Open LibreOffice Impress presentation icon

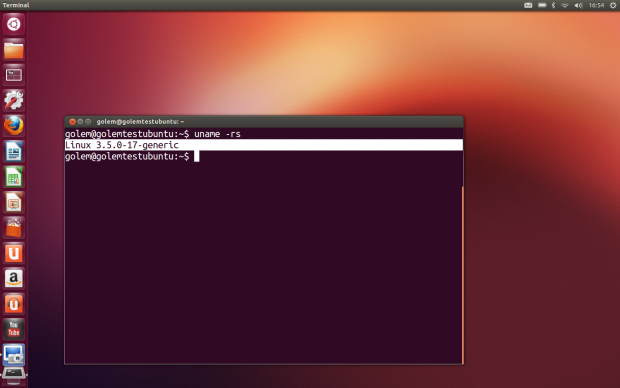[14, 203]
